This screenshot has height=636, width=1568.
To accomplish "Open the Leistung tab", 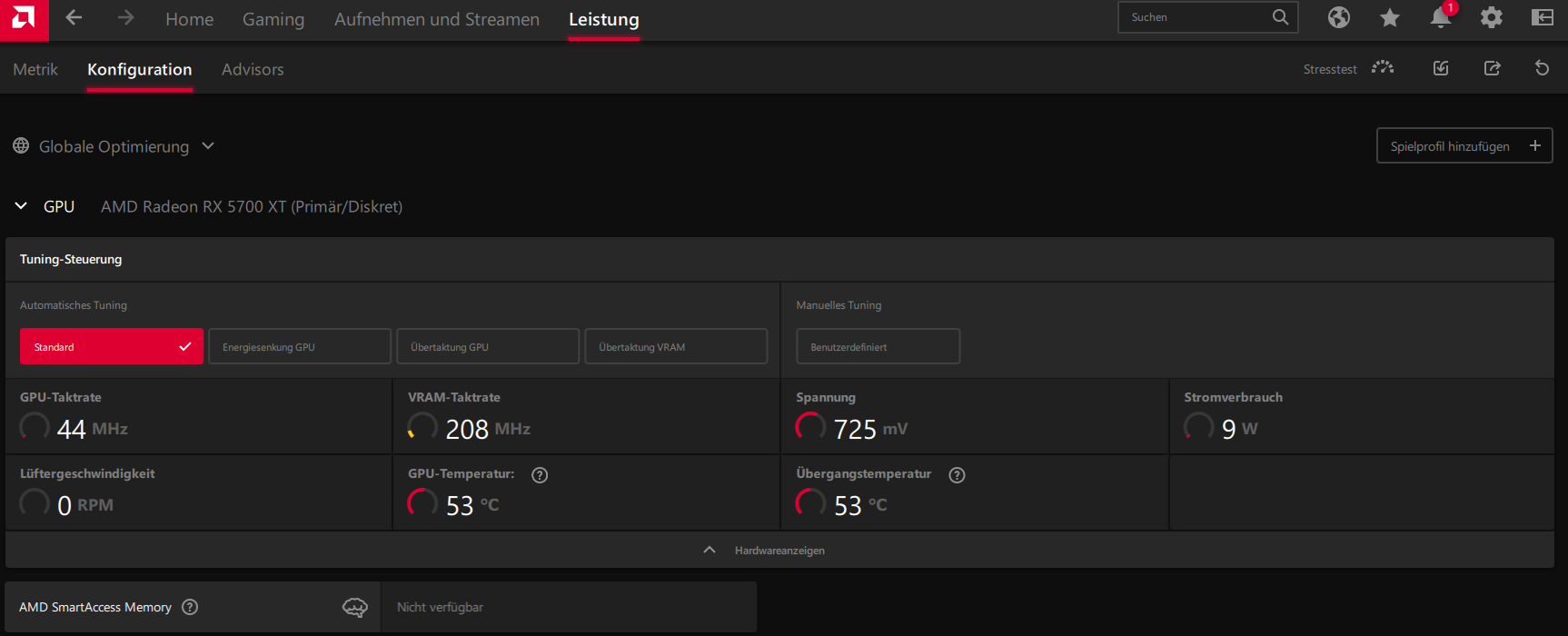I will point(604,19).
